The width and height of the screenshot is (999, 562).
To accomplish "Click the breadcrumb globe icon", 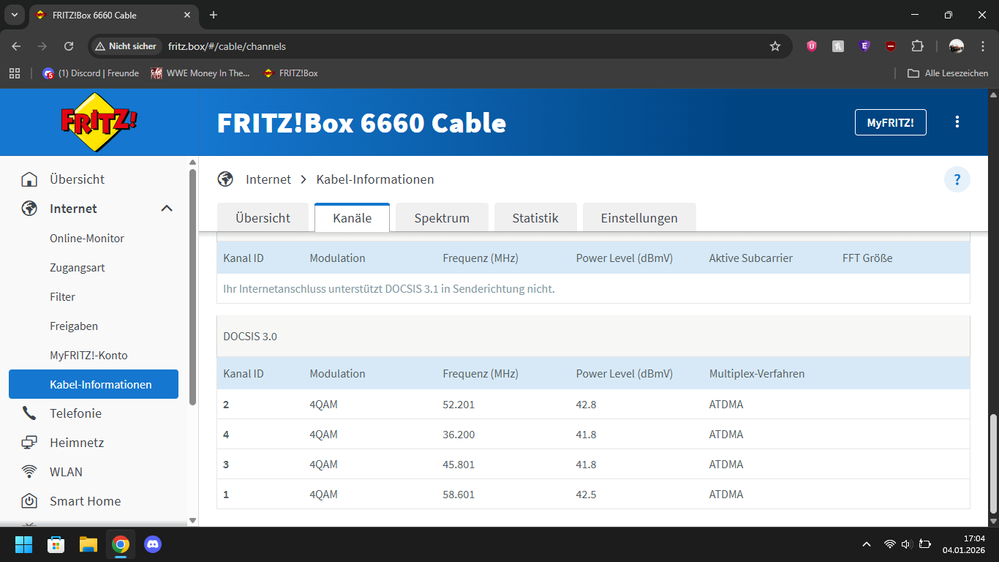I will pos(225,179).
